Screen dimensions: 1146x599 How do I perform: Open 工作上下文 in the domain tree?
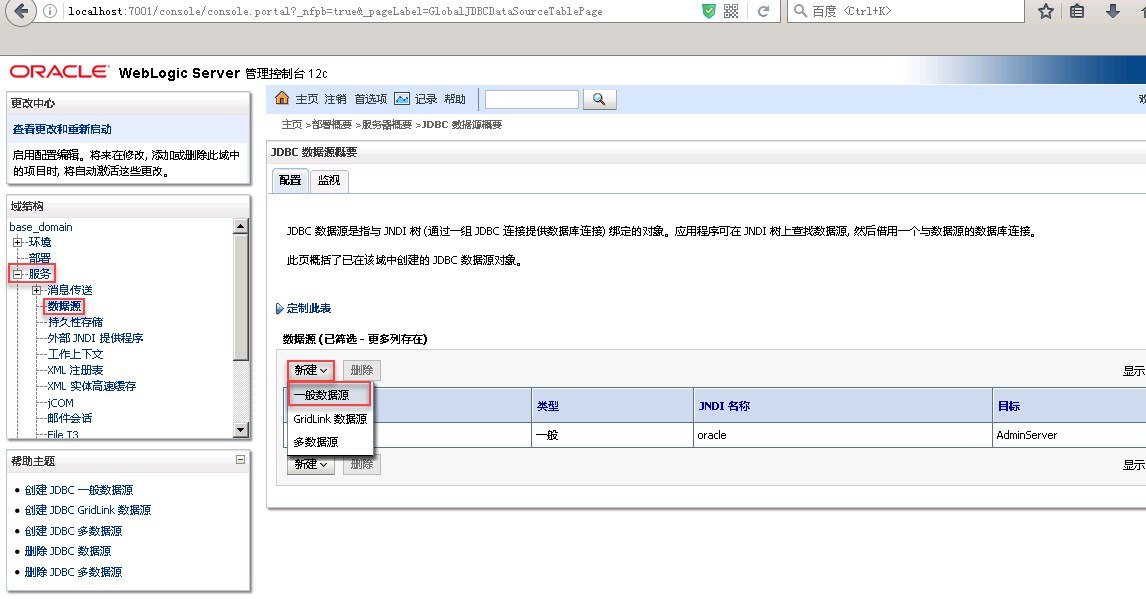click(x=75, y=354)
